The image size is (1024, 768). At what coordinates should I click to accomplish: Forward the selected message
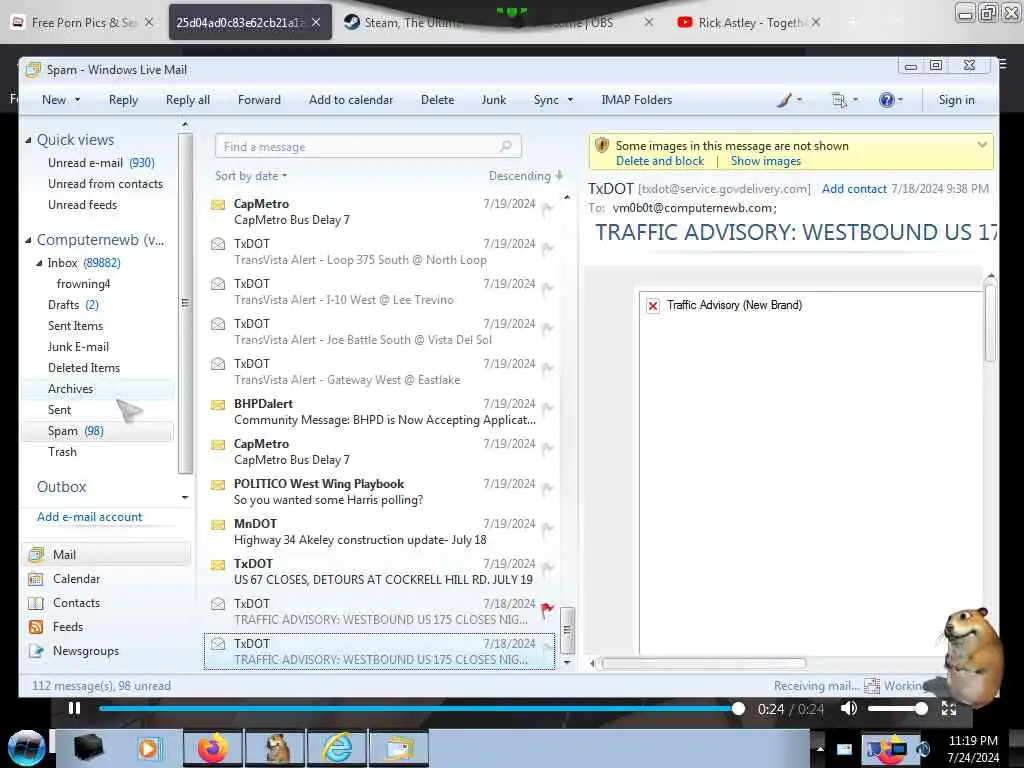pyautogui.click(x=259, y=100)
